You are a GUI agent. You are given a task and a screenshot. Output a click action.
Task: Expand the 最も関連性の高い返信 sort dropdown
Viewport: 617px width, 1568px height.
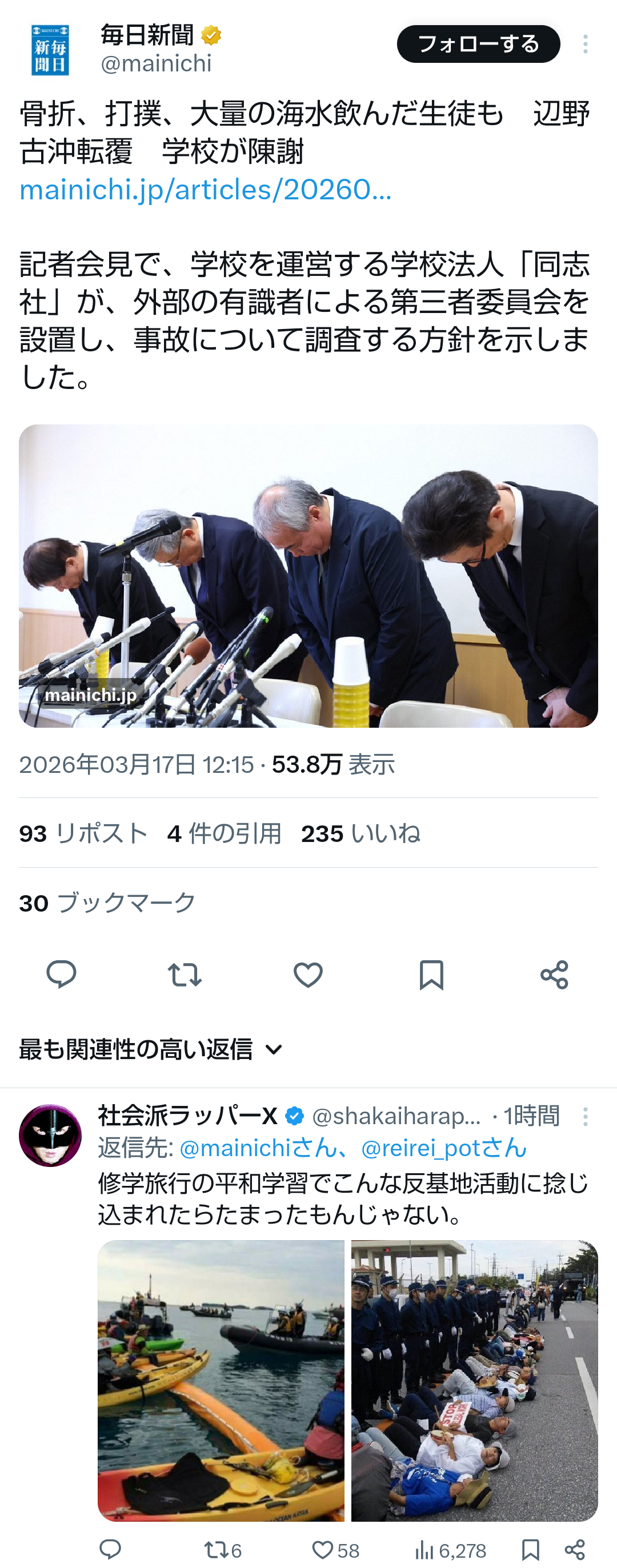click(151, 1049)
